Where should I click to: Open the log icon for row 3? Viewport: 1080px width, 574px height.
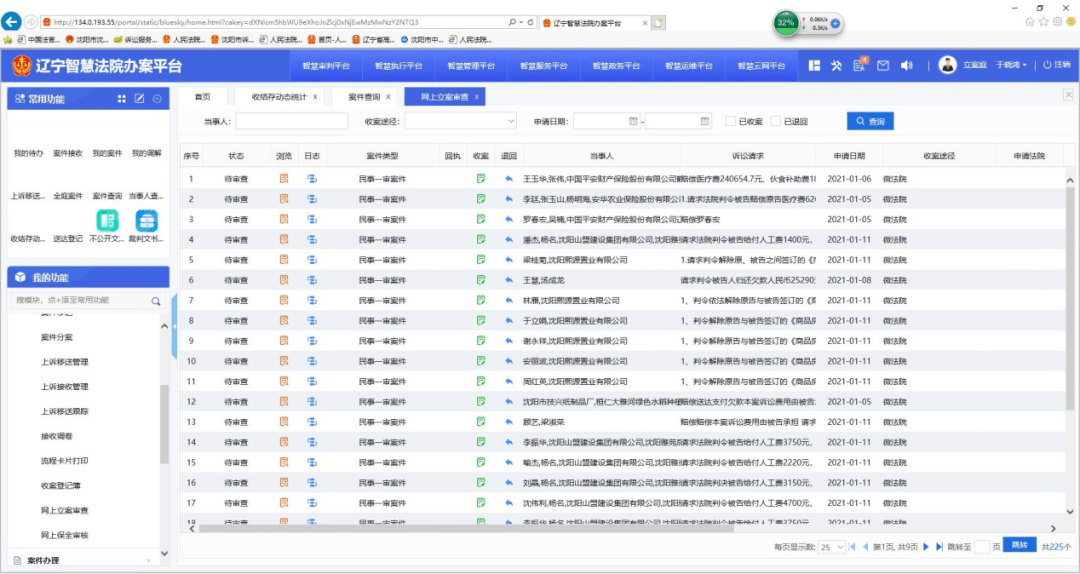coord(312,219)
